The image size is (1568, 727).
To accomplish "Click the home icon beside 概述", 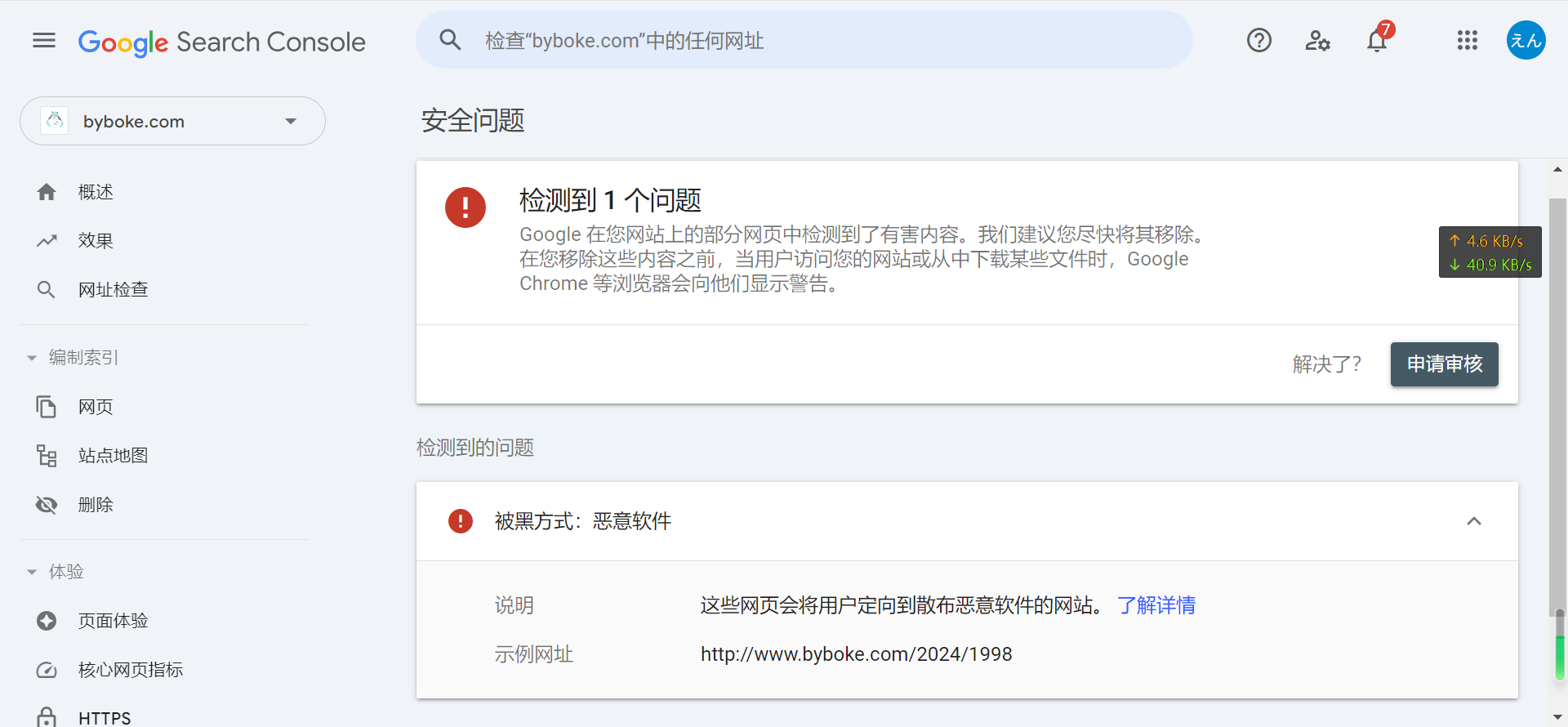I will click(x=47, y=192).
